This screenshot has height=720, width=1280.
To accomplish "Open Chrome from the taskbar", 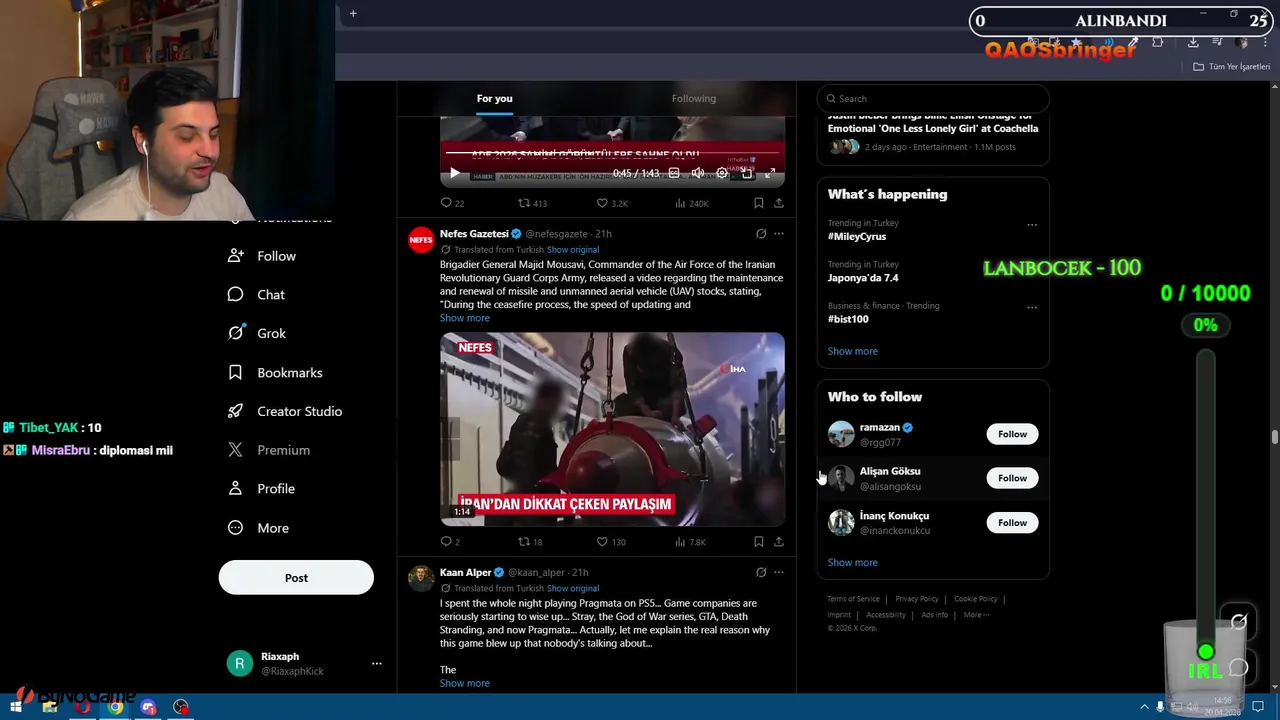I will (115, 707).
